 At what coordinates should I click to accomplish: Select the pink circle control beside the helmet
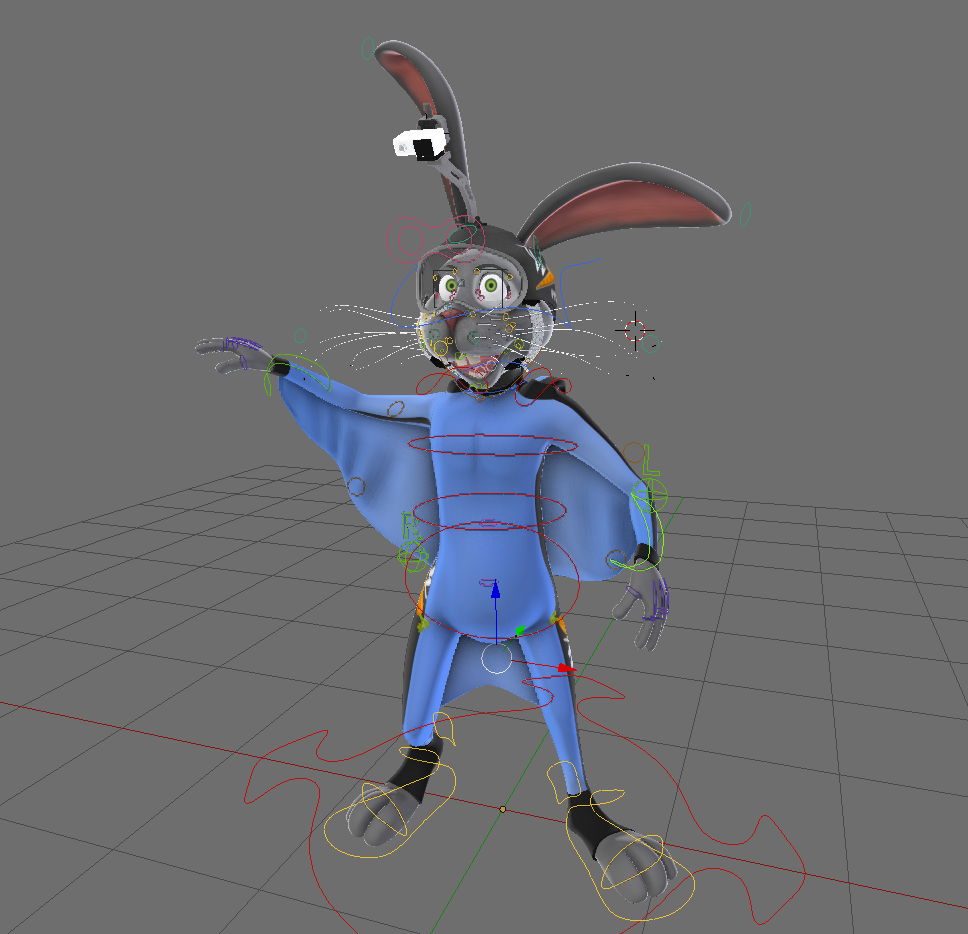coord(409,240)
